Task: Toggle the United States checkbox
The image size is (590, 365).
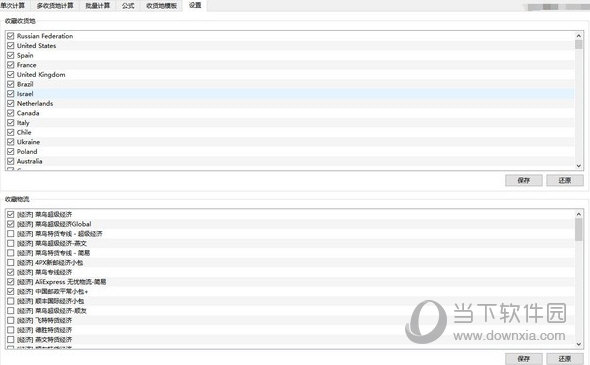Action: 11,46
